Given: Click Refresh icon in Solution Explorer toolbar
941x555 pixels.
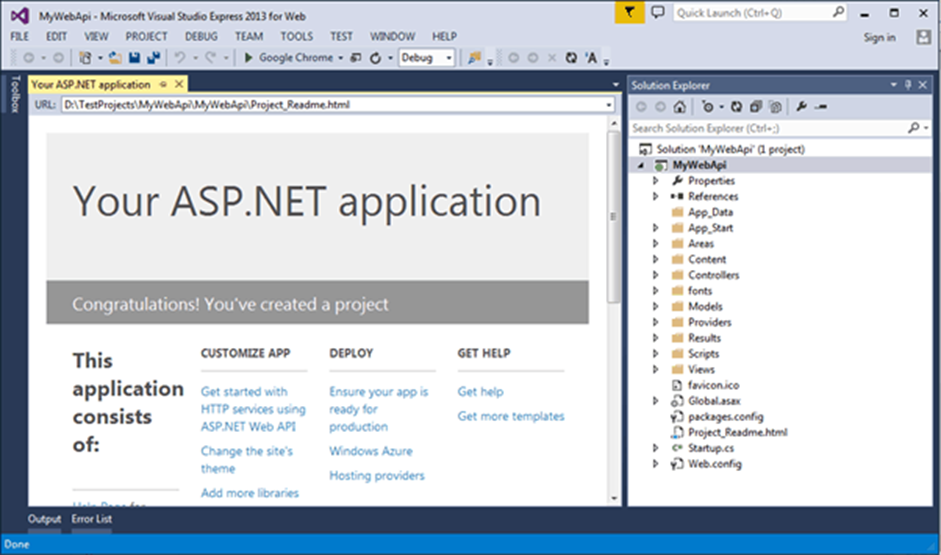Looking at the screenshot, I should [x=736, y=107].
